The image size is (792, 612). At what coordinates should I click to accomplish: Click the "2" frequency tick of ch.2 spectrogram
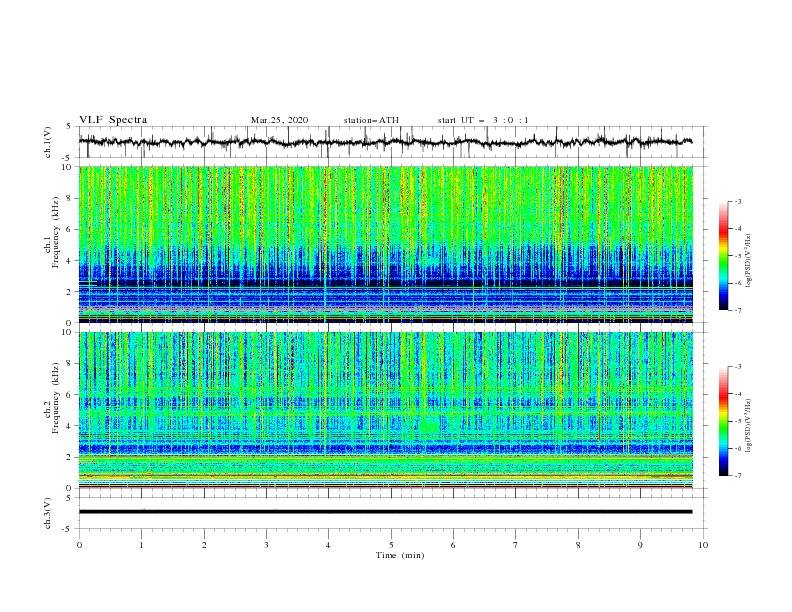point(70,457)
